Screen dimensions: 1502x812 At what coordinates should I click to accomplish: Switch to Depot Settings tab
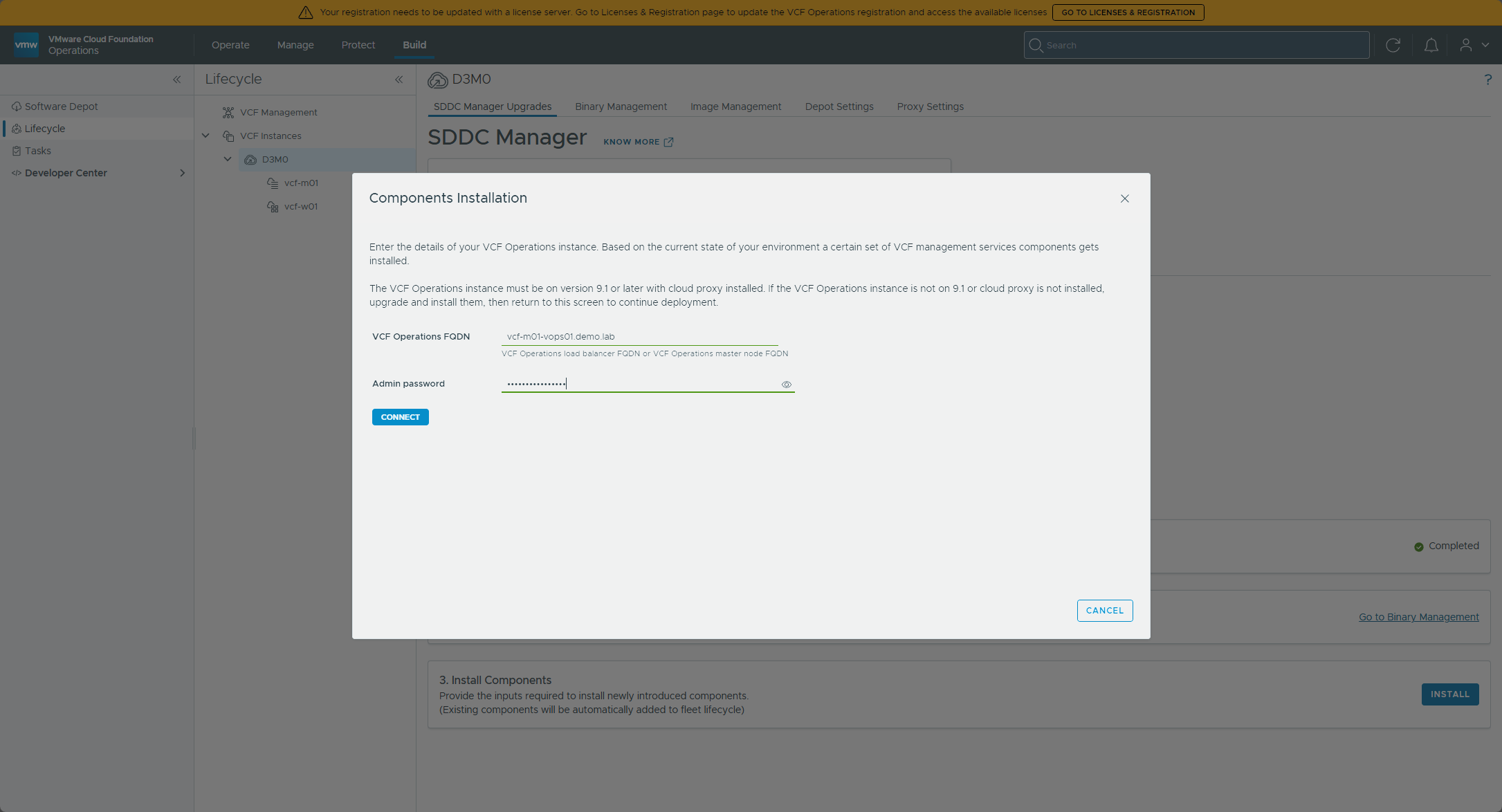pos(839,107)
